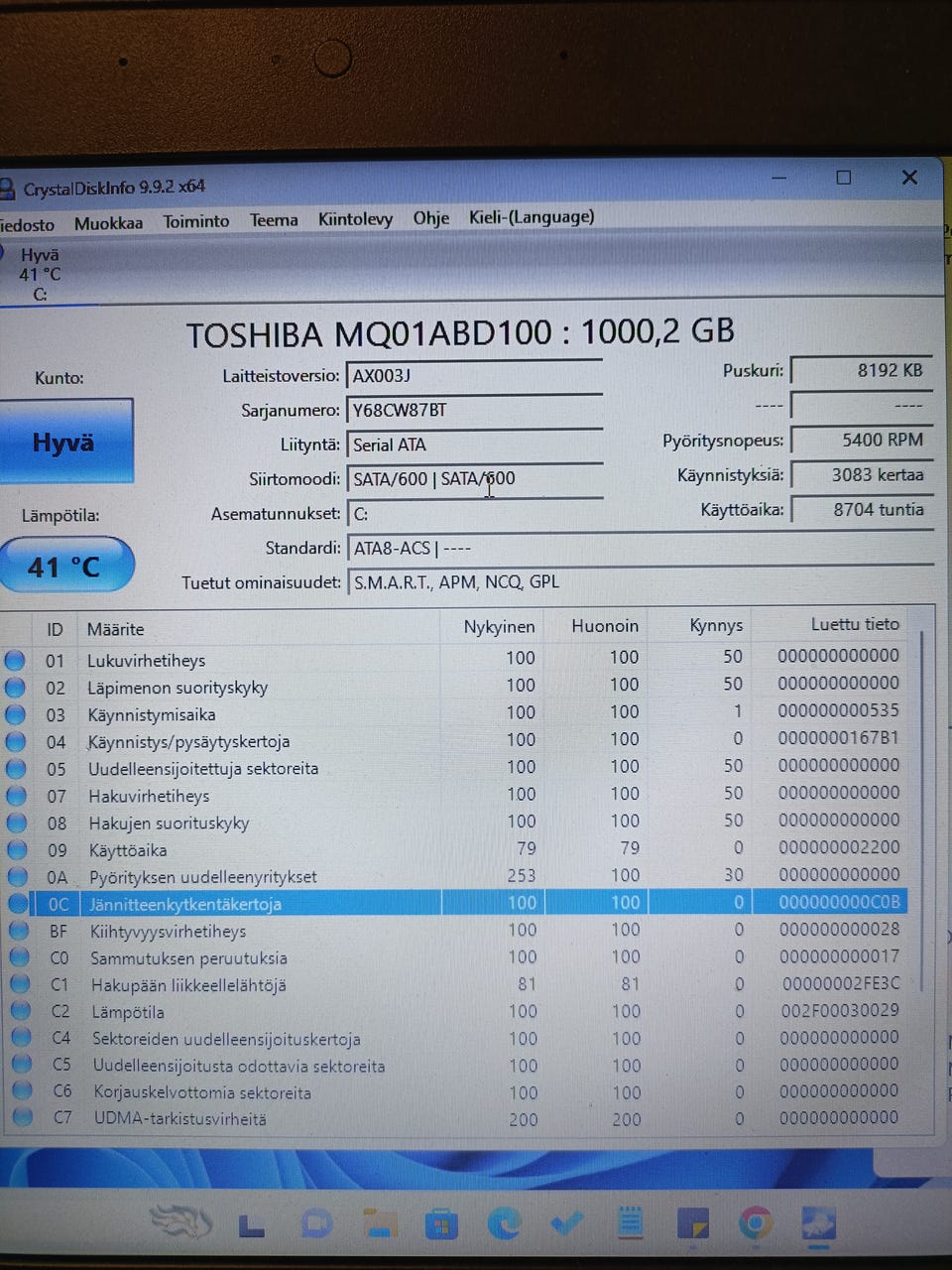Select the Jännitteenkytkentäkertoja highlighted row
Screen dimensions: 952x1270
coord(456,903)
